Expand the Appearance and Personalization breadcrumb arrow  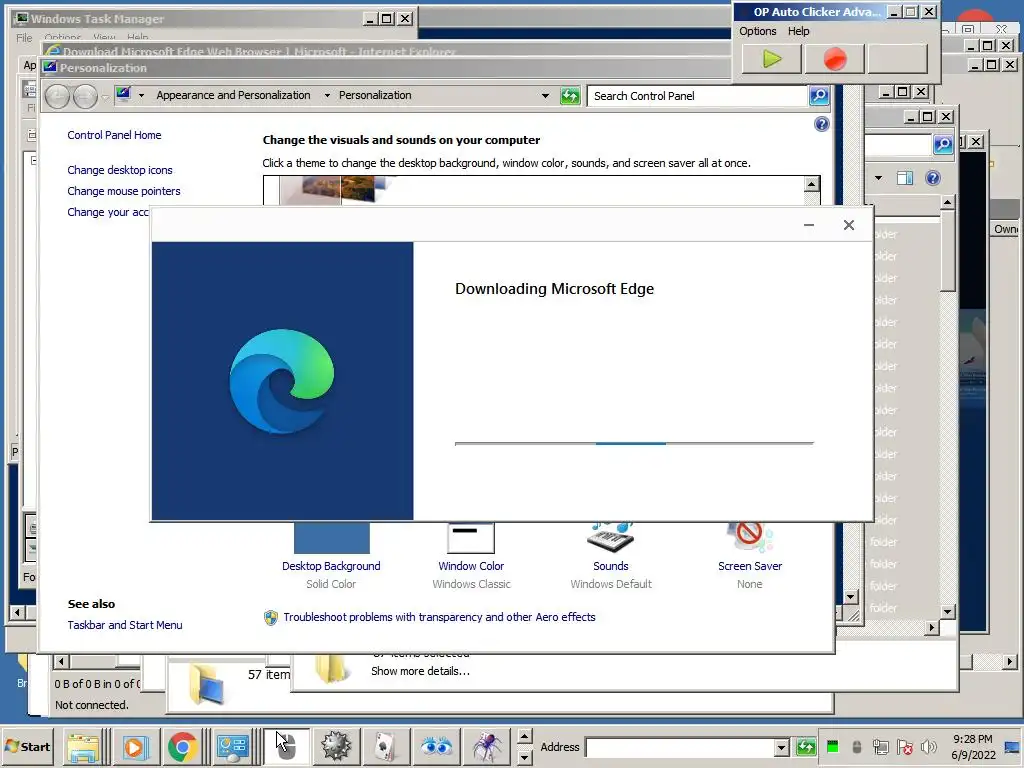click(x=327, y=95)
